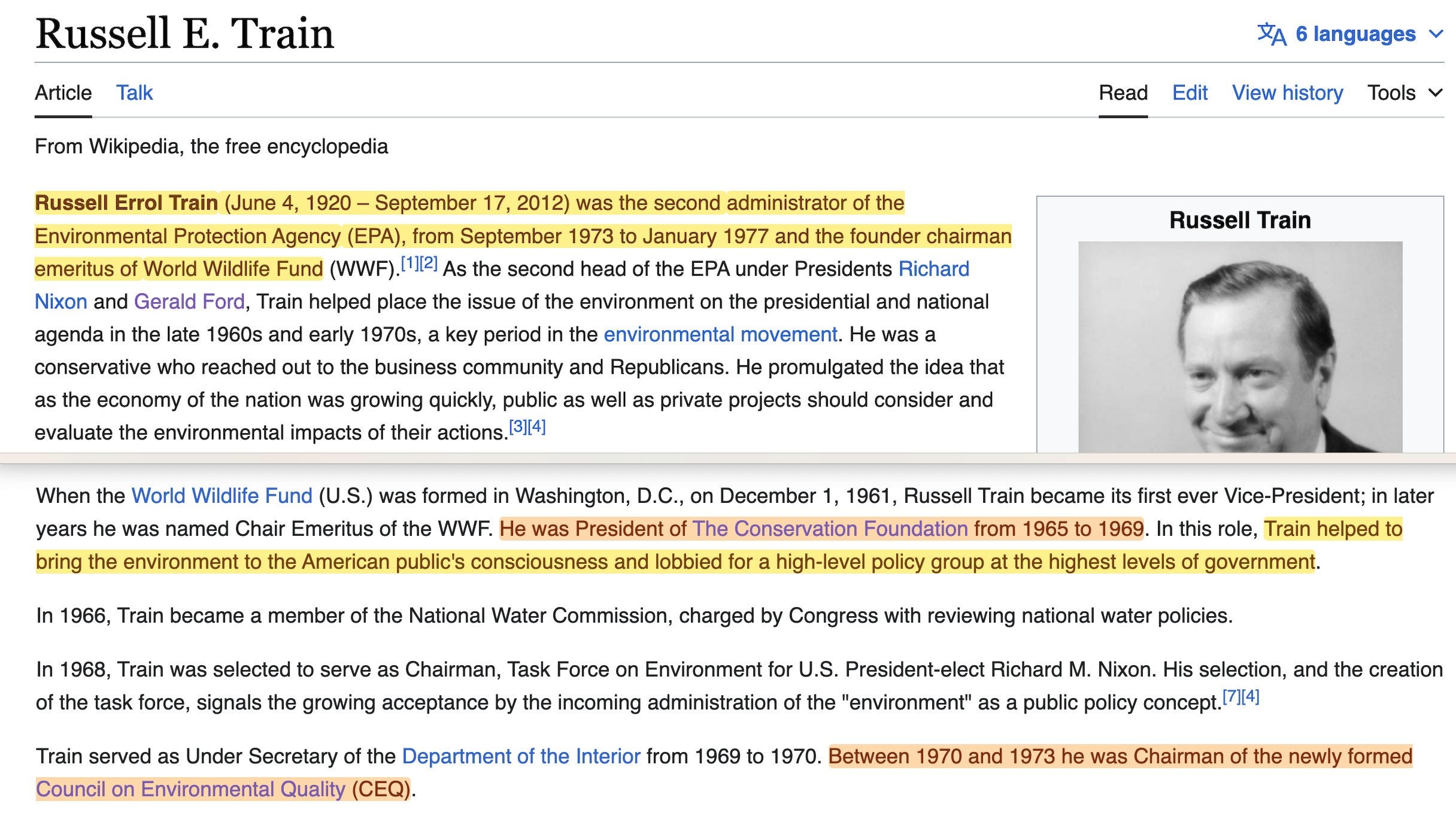The width and height of the screenshot is (1456, 831).
Task: Open The Conservation Foundation highlighted link
Action: (830, 529)
